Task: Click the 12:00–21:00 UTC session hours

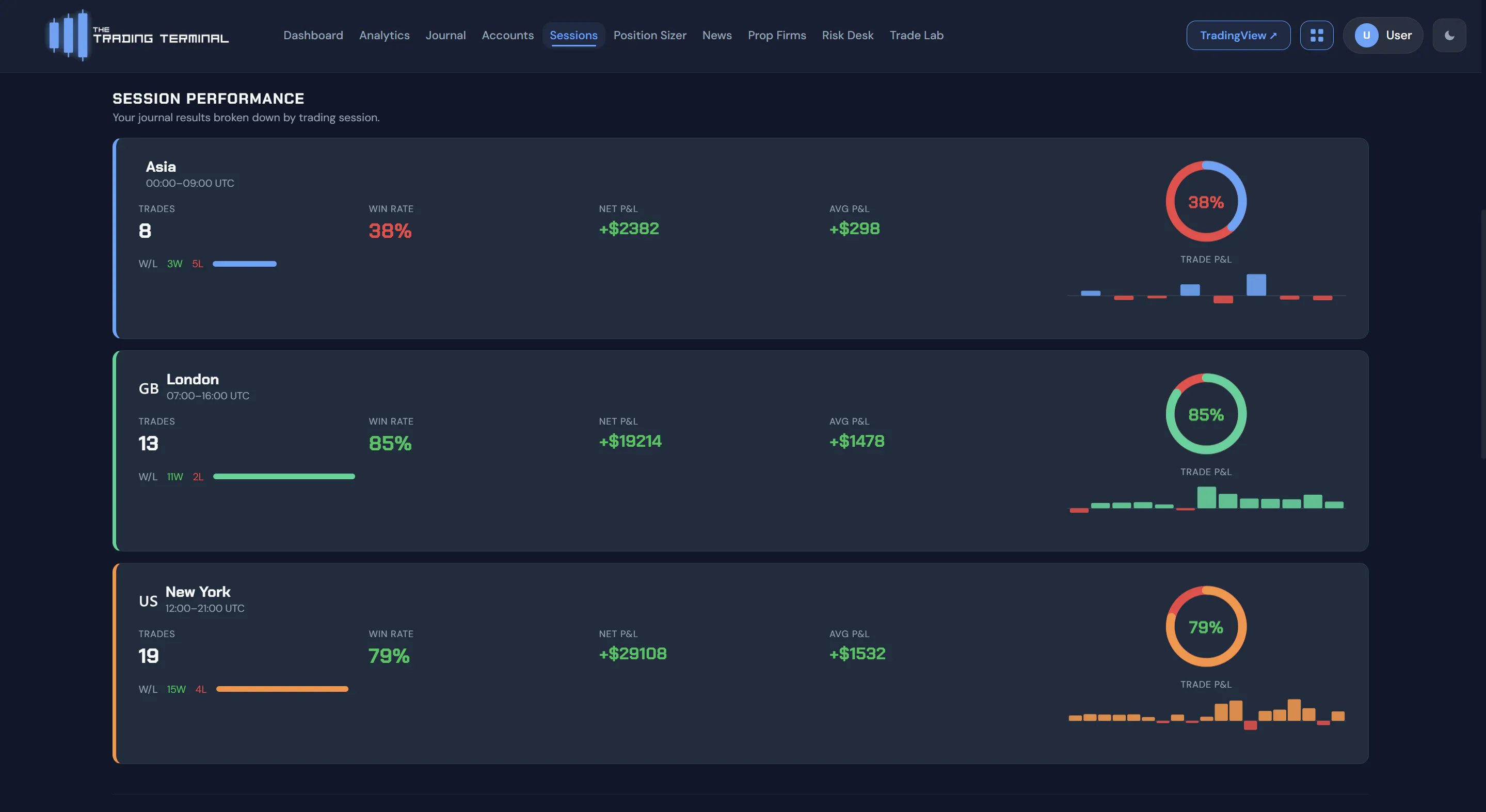Action: pyautogui.click(x=205, y=608)
